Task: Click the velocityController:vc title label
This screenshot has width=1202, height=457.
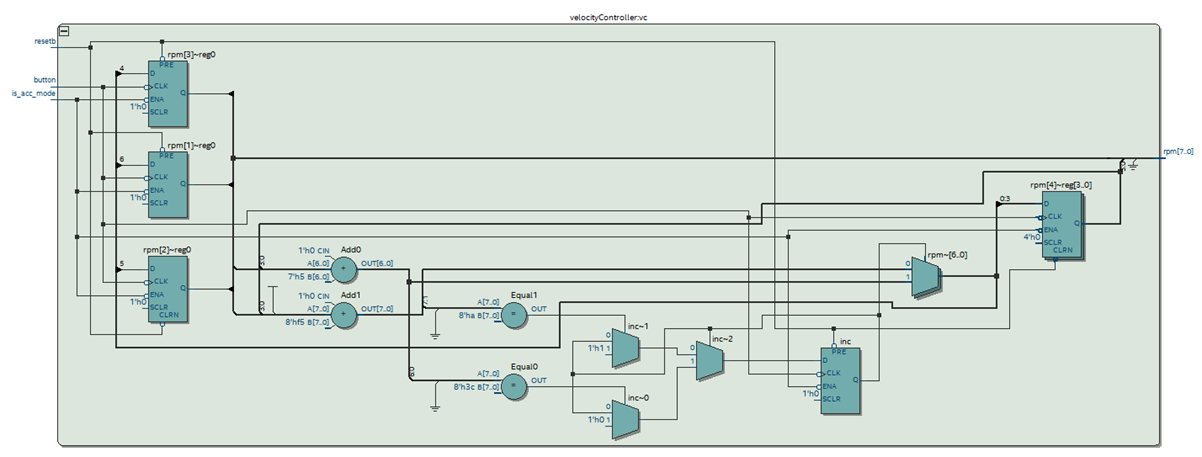Action: 608,18
